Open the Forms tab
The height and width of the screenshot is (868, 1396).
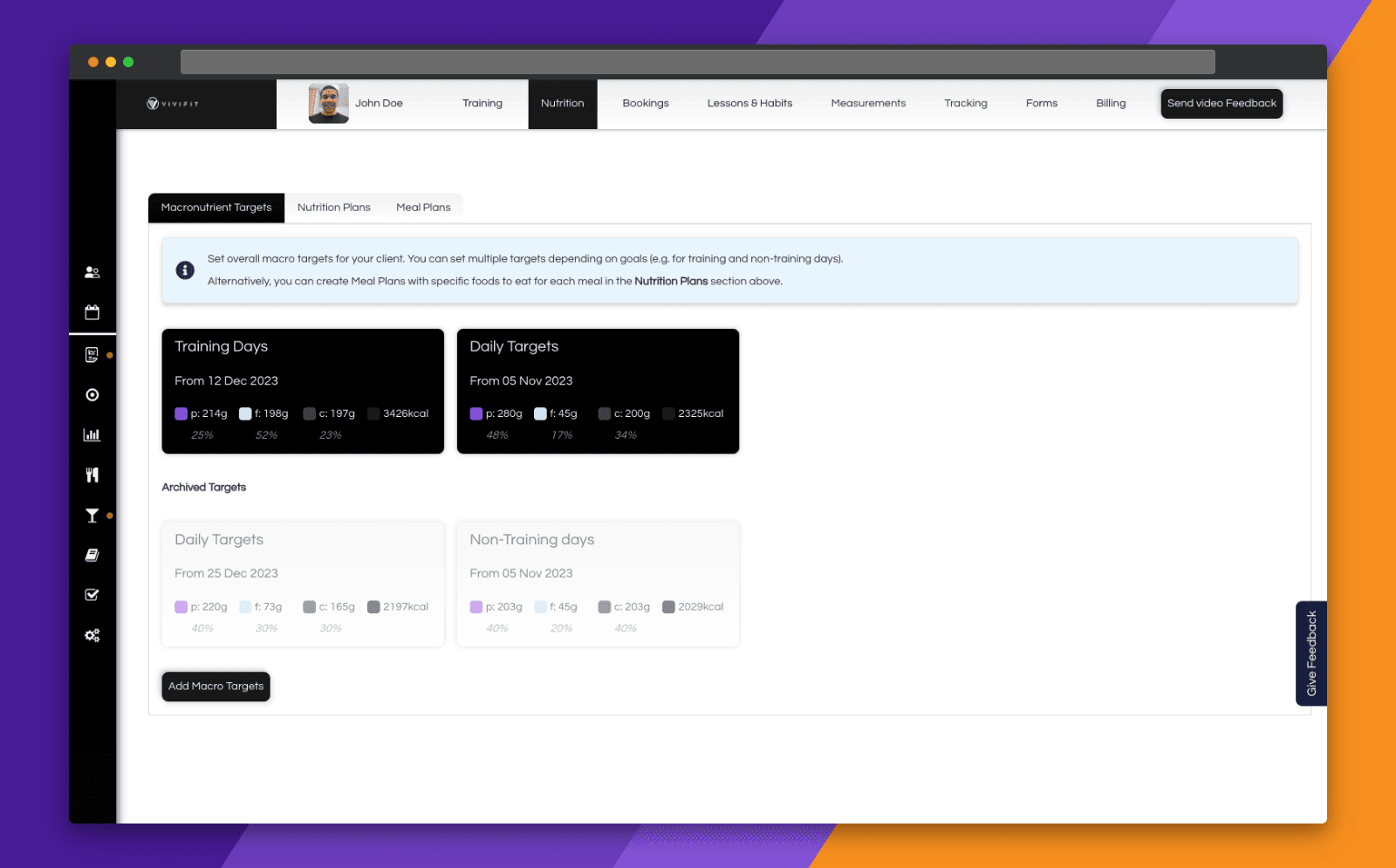coord(1042,104)
